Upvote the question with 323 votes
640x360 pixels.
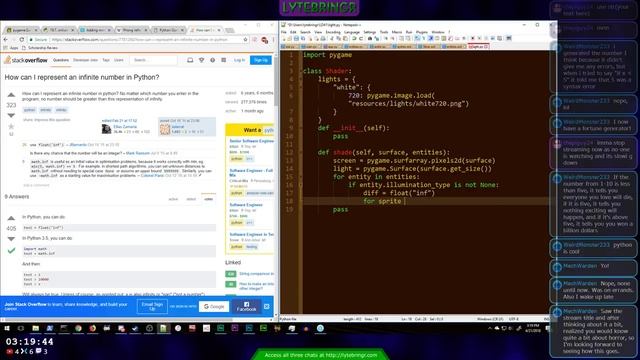11,95
